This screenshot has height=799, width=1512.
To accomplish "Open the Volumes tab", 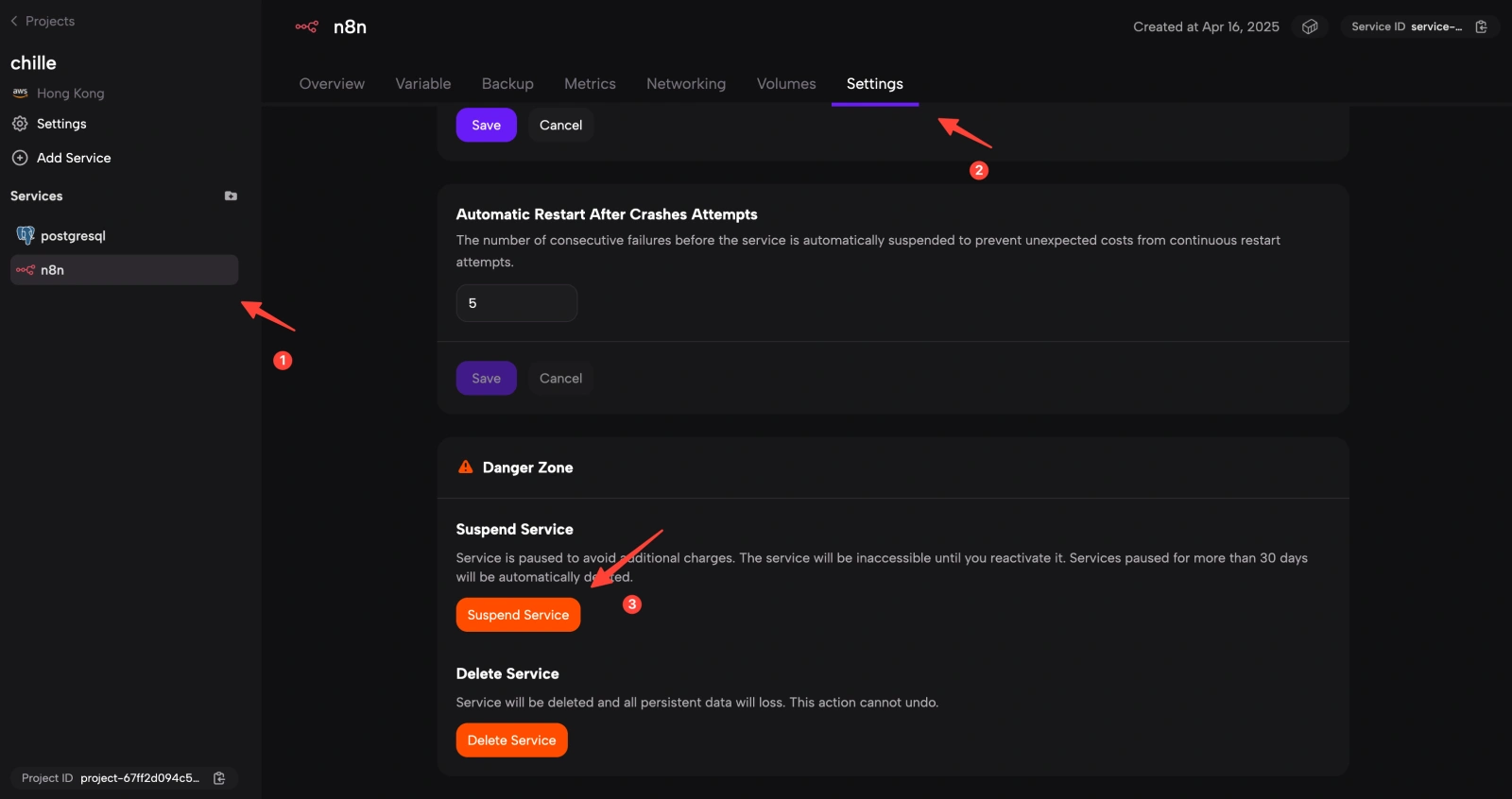I will point(786,84).
